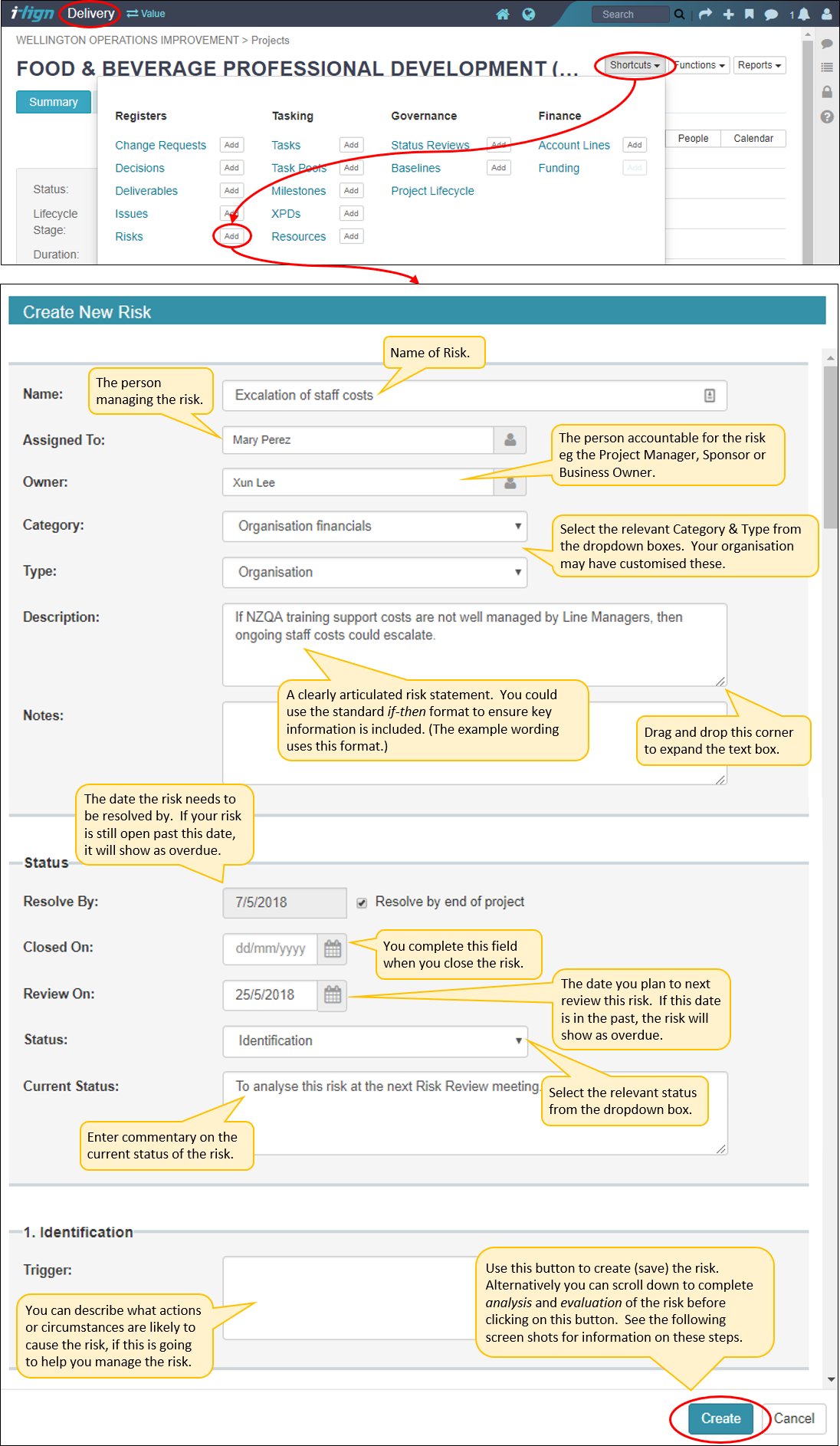Click the padlock icon in right sidebar

[x=827, y=92]
